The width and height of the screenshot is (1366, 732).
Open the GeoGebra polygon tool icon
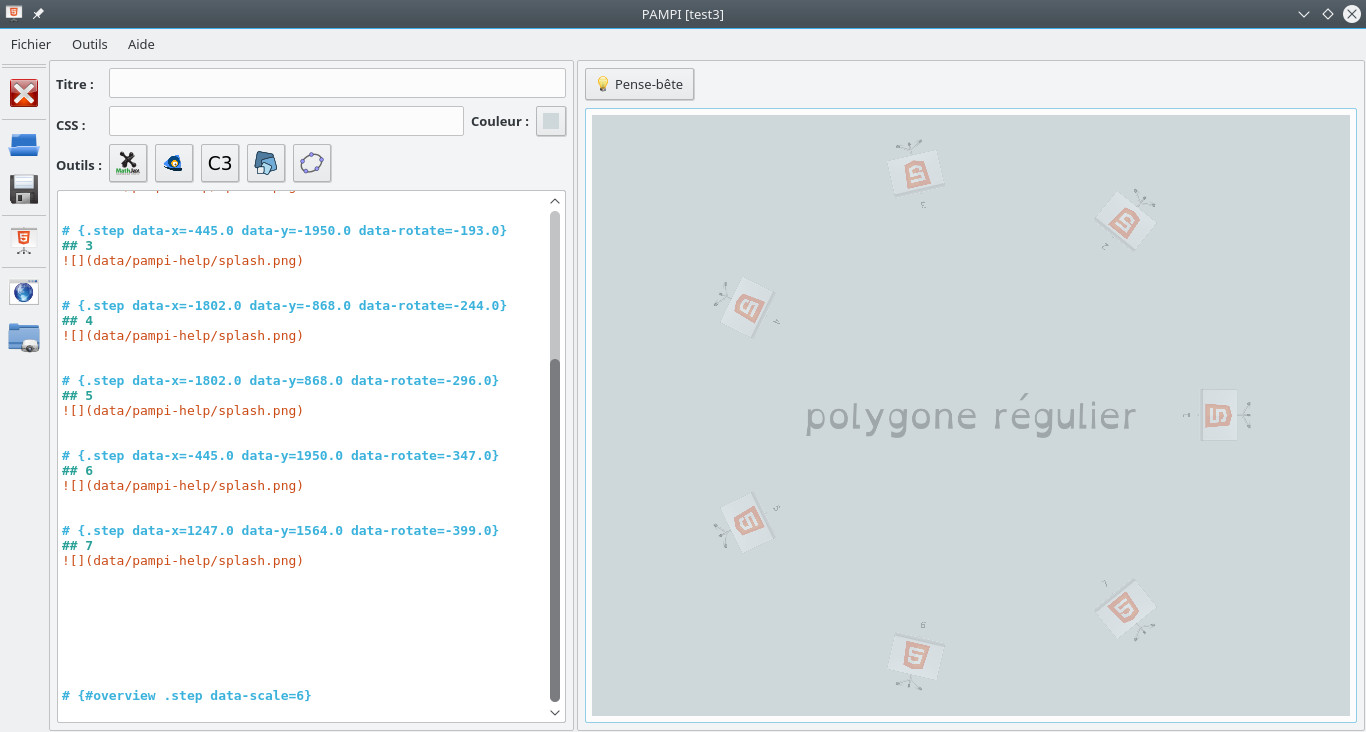[x=312, y=163]
